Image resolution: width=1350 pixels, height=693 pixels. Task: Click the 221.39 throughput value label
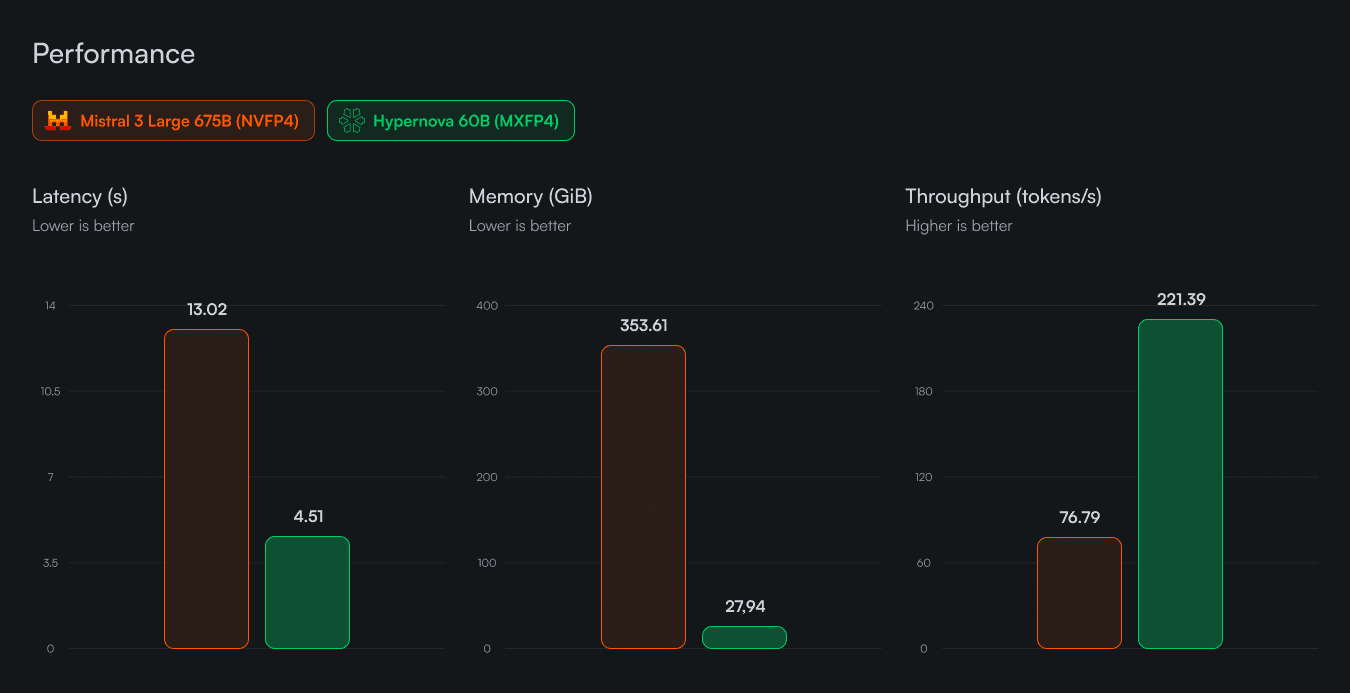point(1181,300)
